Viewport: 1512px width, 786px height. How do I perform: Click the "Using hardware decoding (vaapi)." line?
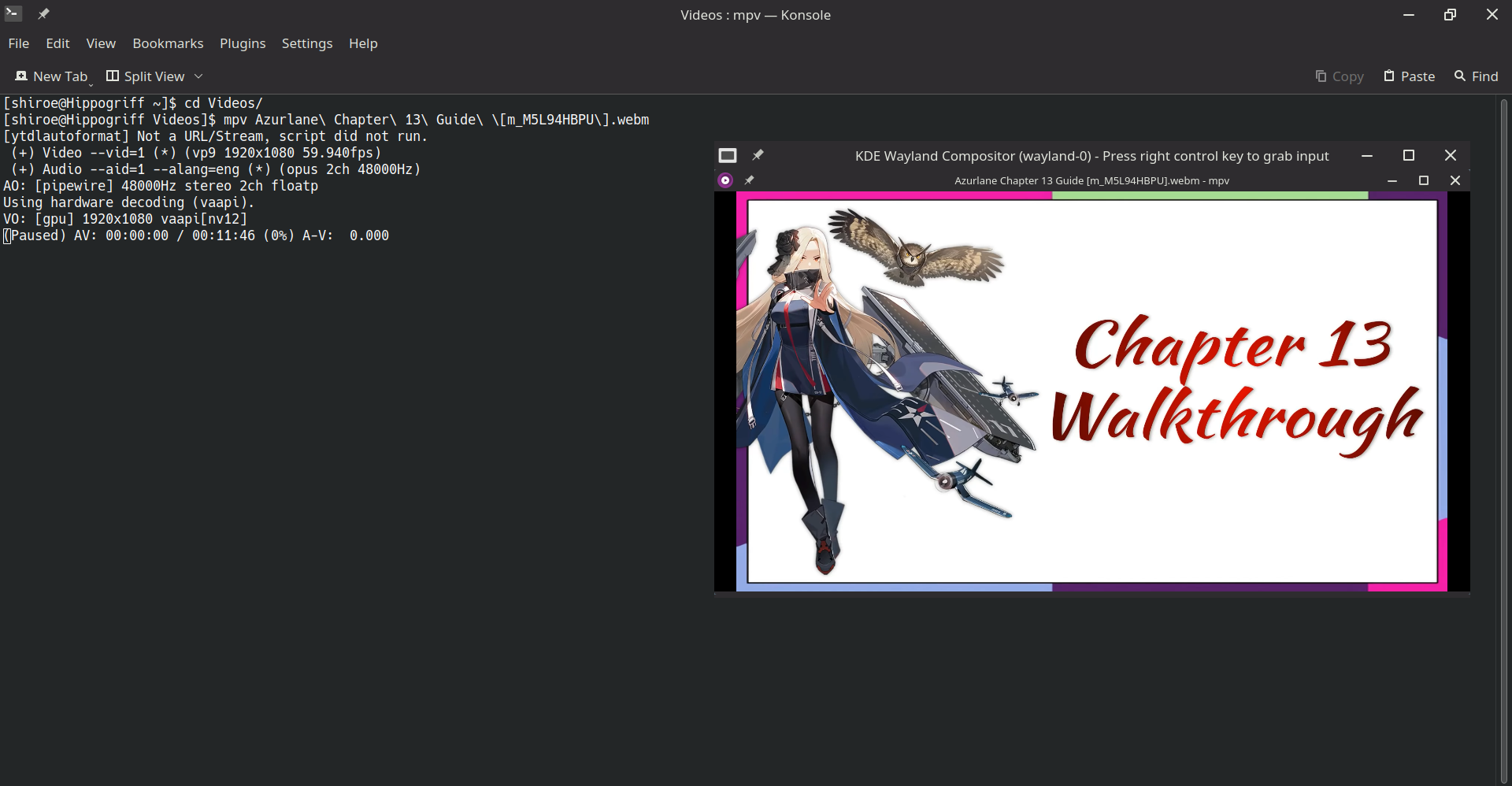coord(129,202)
